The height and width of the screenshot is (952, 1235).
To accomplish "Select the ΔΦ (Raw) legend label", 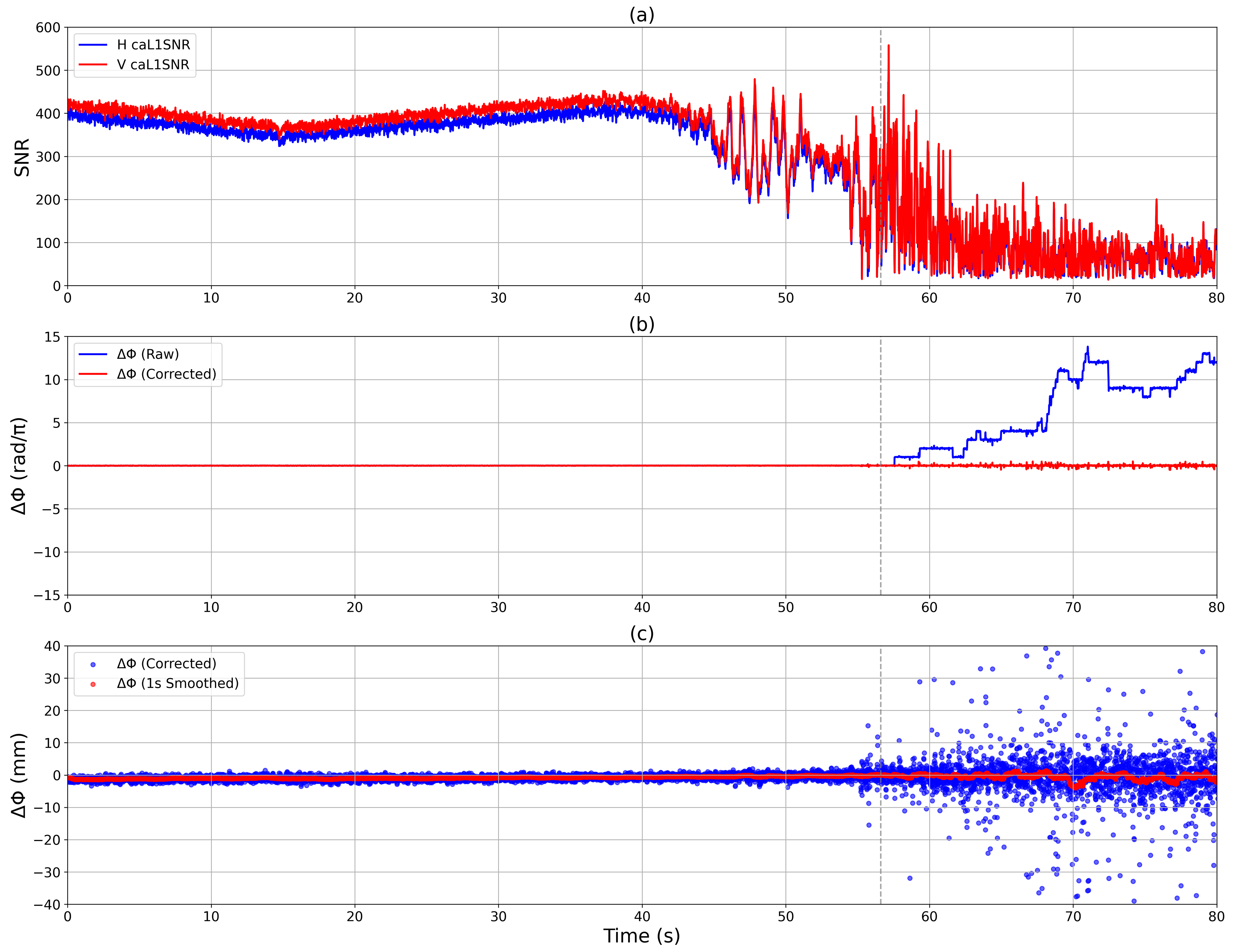I will coord(148,354).
